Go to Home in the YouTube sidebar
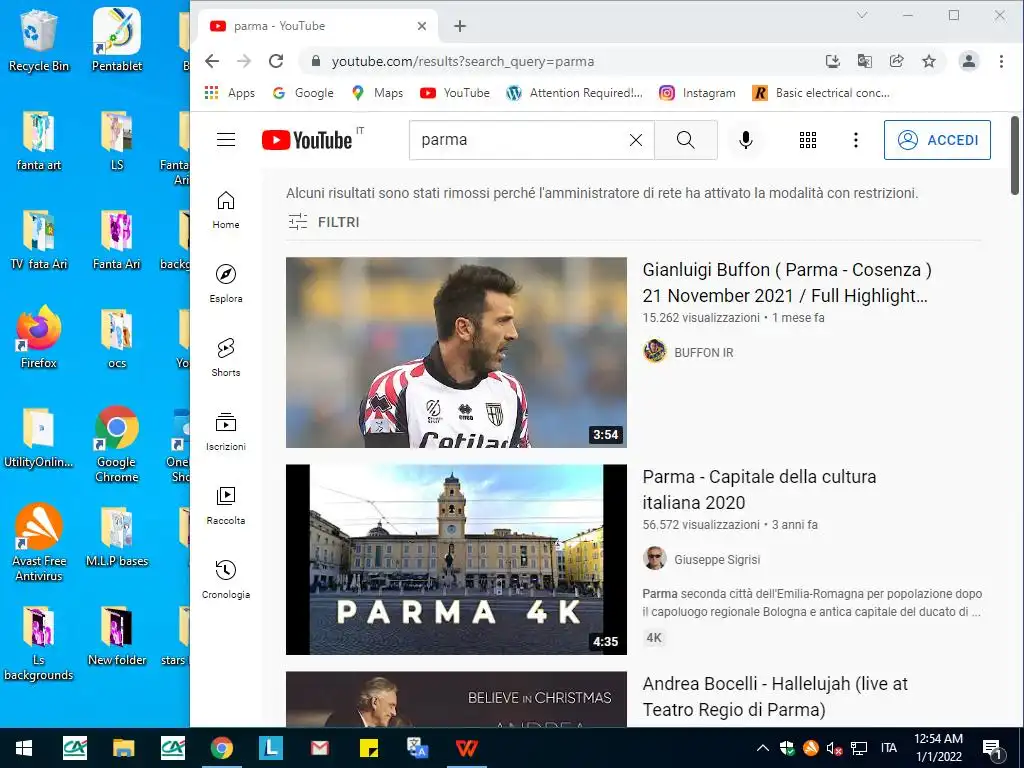This screenshot has height=768, width=1024. click(226, 210)
